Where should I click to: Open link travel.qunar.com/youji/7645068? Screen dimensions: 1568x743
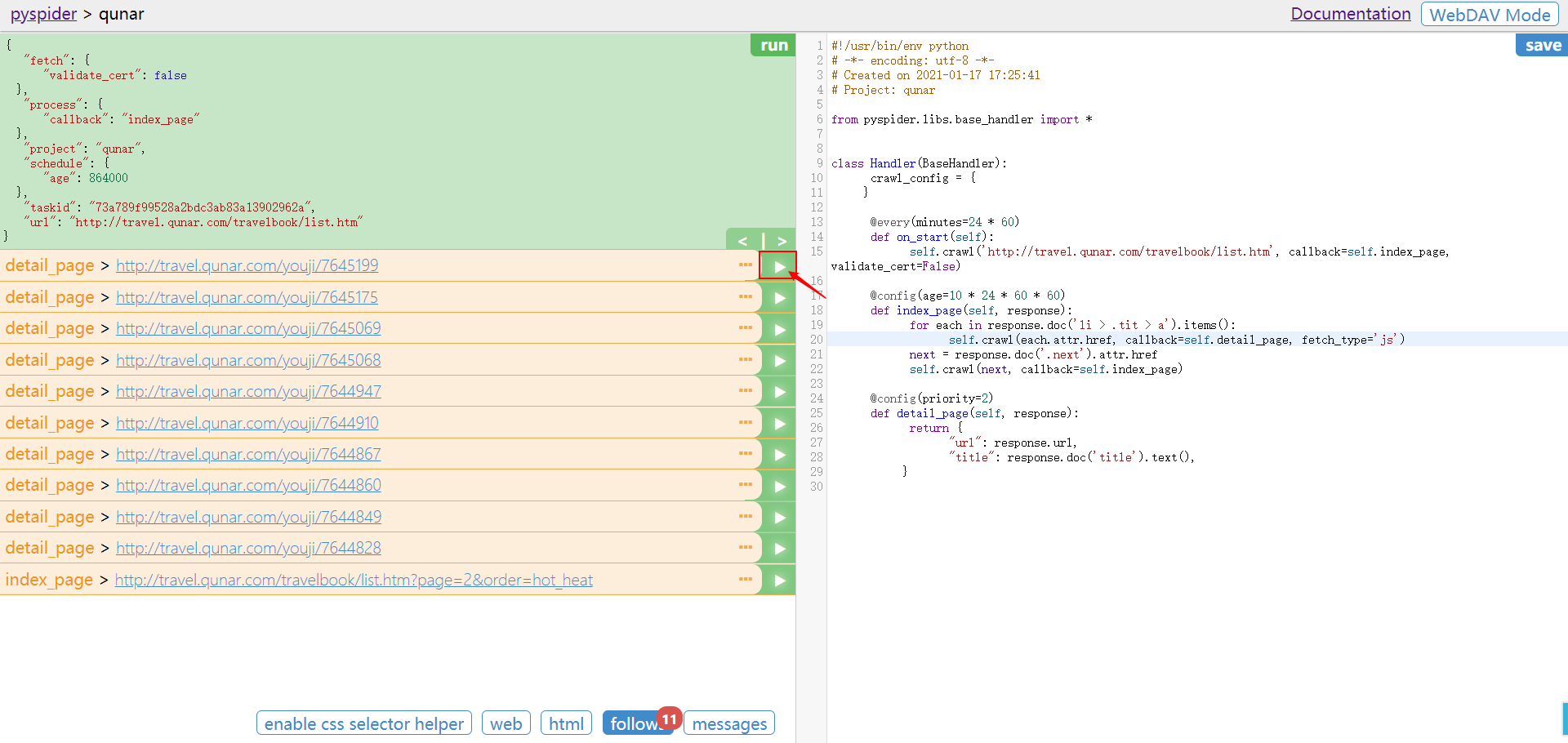click(248, 360)
